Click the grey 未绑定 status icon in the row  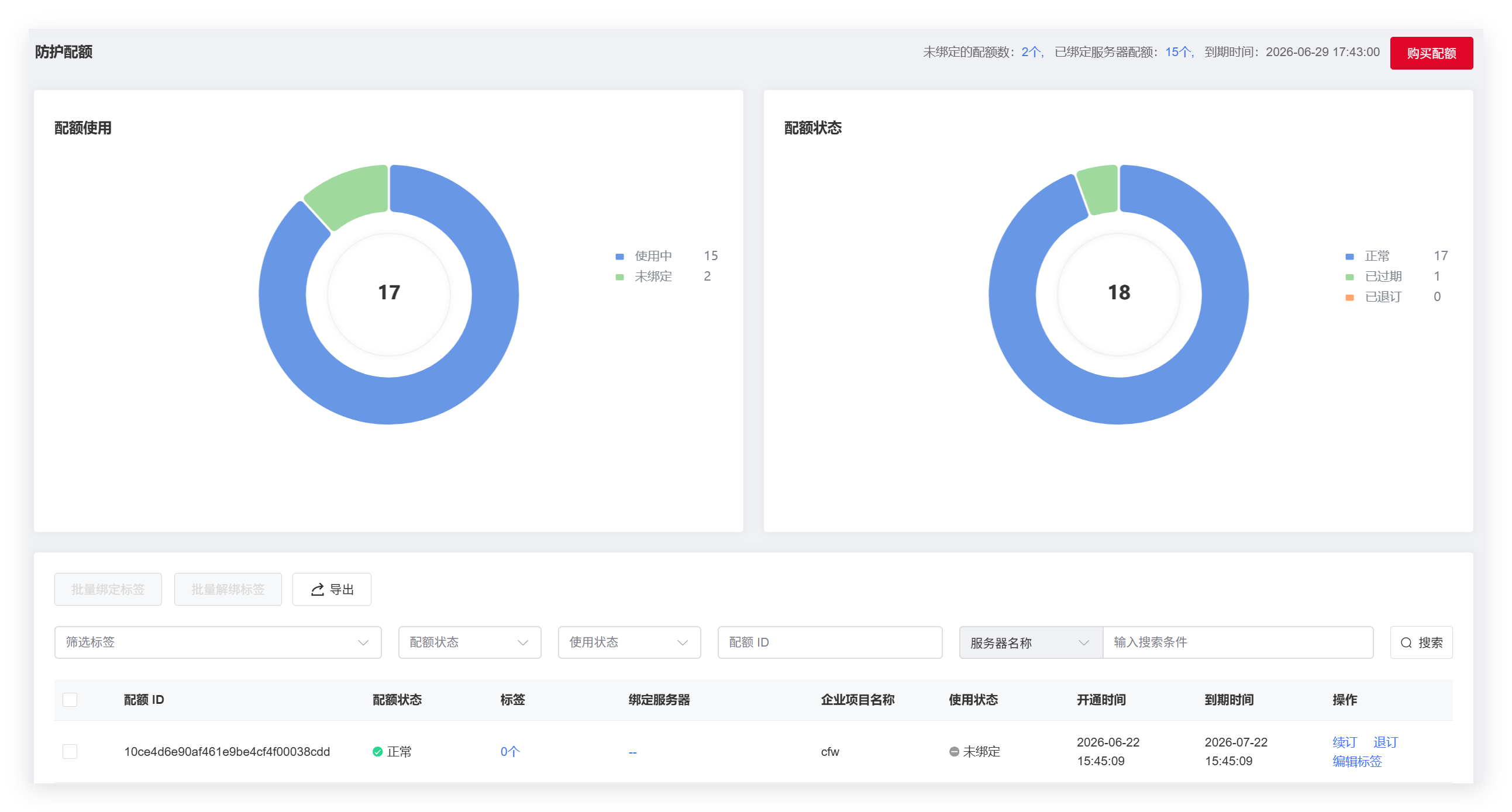click(954, 752)
